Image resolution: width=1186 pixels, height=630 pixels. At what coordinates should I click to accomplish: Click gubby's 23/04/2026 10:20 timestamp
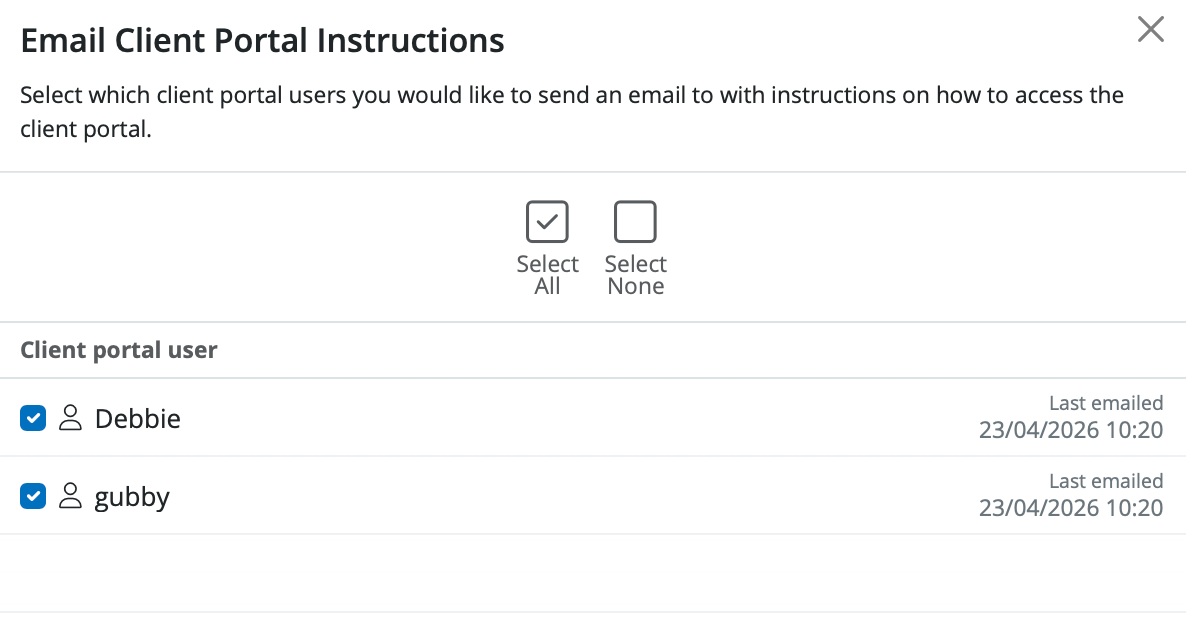[x=1070, y=508]
